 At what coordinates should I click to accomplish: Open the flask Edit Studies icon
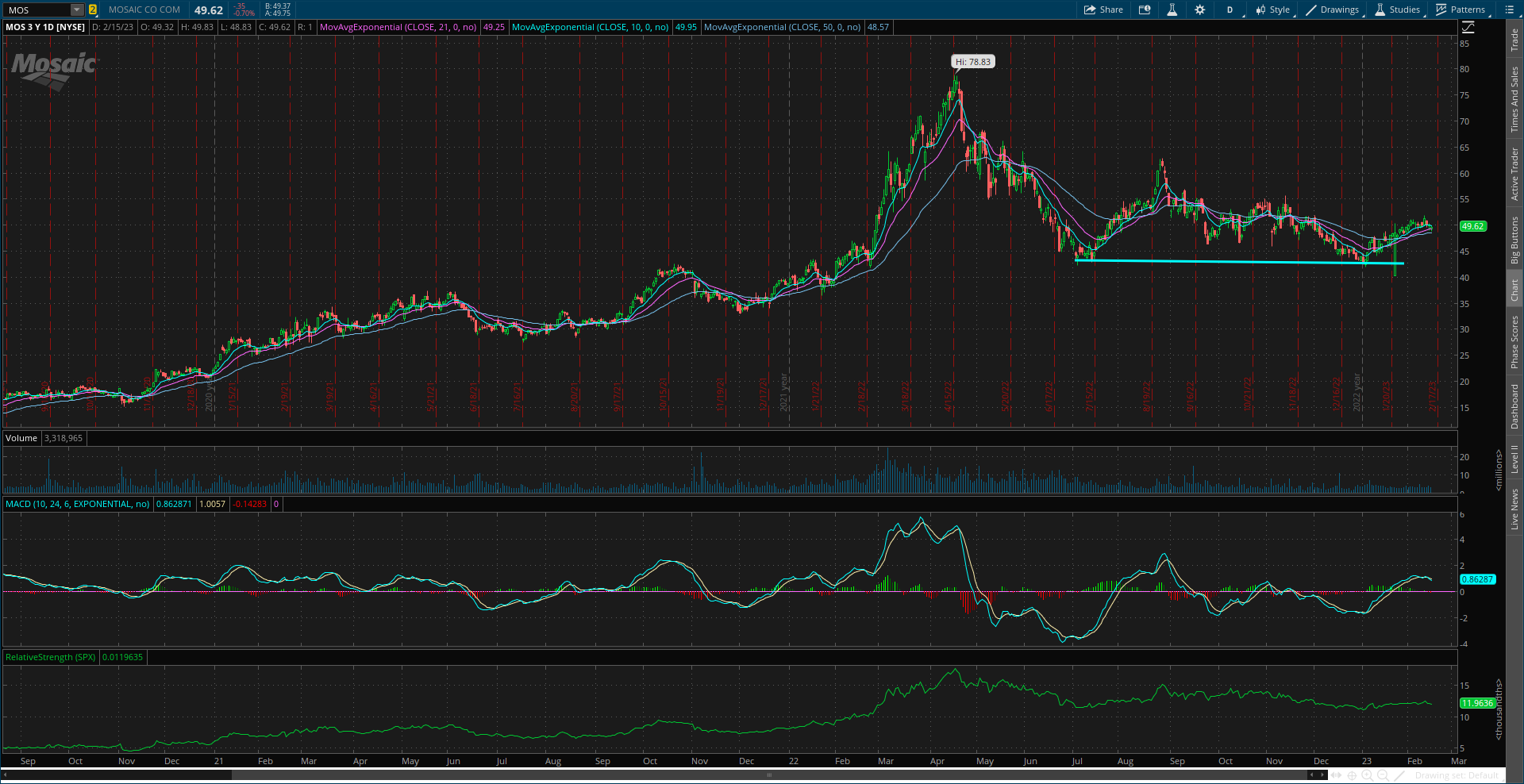1172,10
